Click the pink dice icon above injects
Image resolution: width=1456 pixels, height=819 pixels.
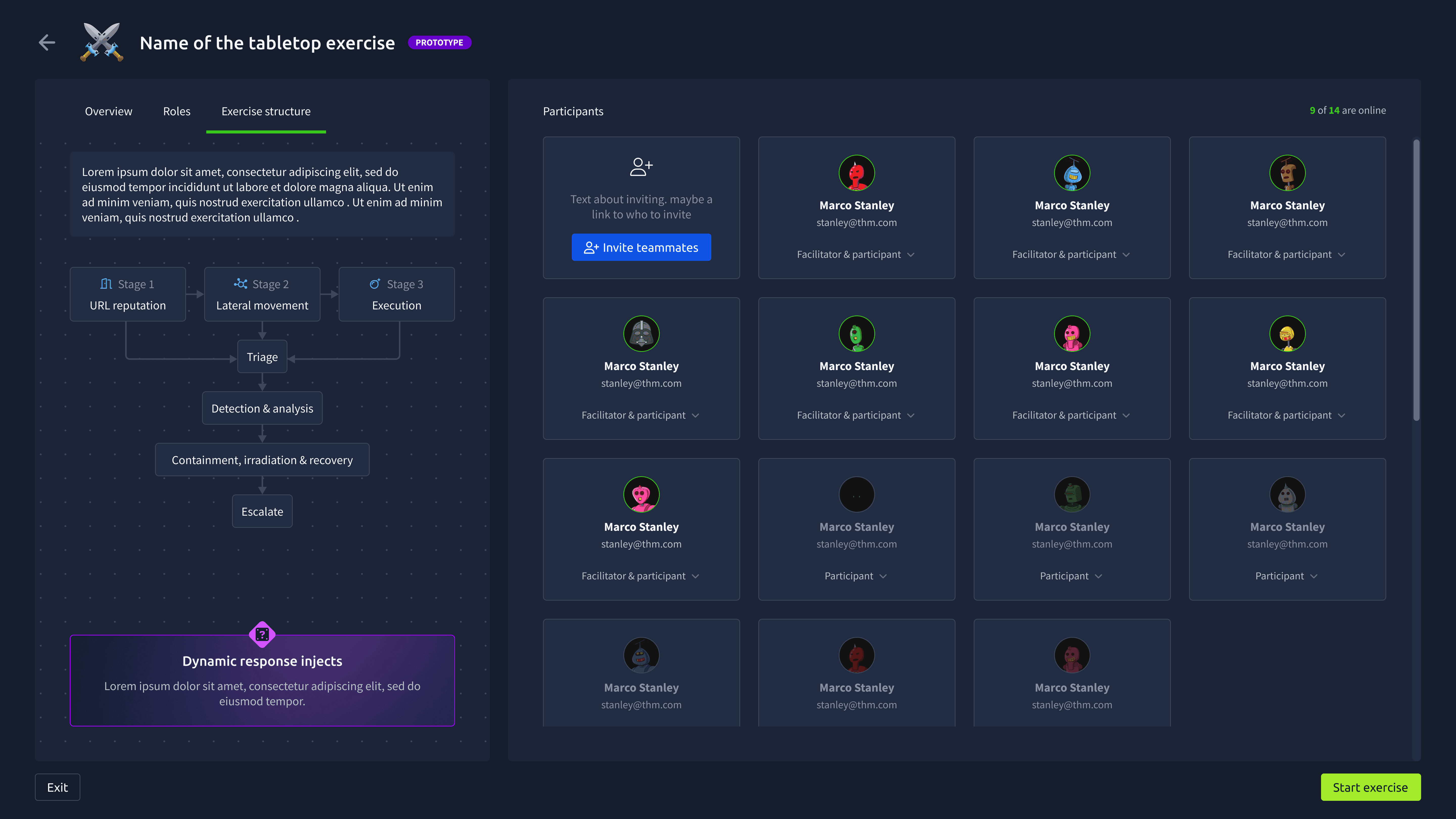coord(262,634)
